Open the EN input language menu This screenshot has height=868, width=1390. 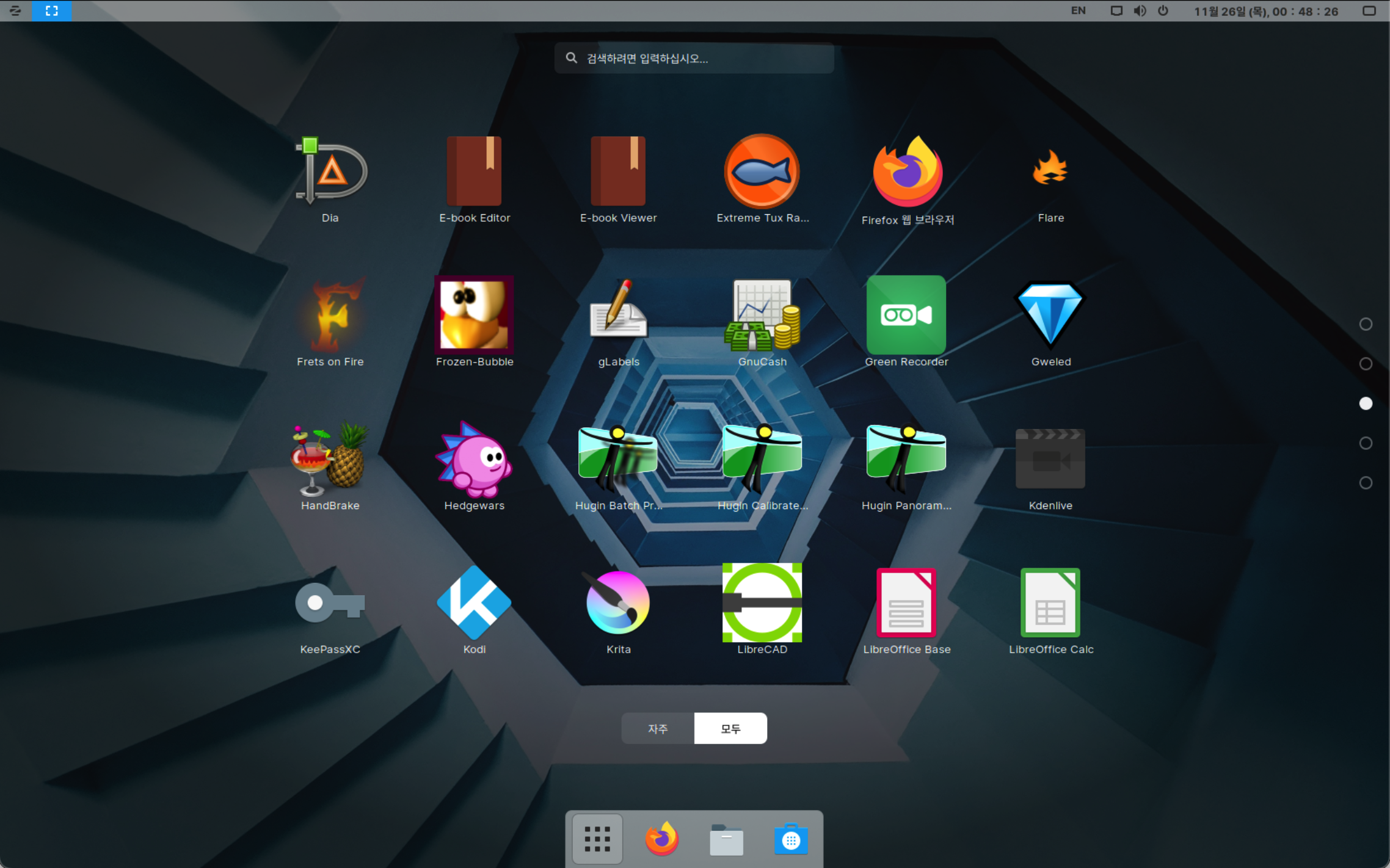(x=1079, y=11)
